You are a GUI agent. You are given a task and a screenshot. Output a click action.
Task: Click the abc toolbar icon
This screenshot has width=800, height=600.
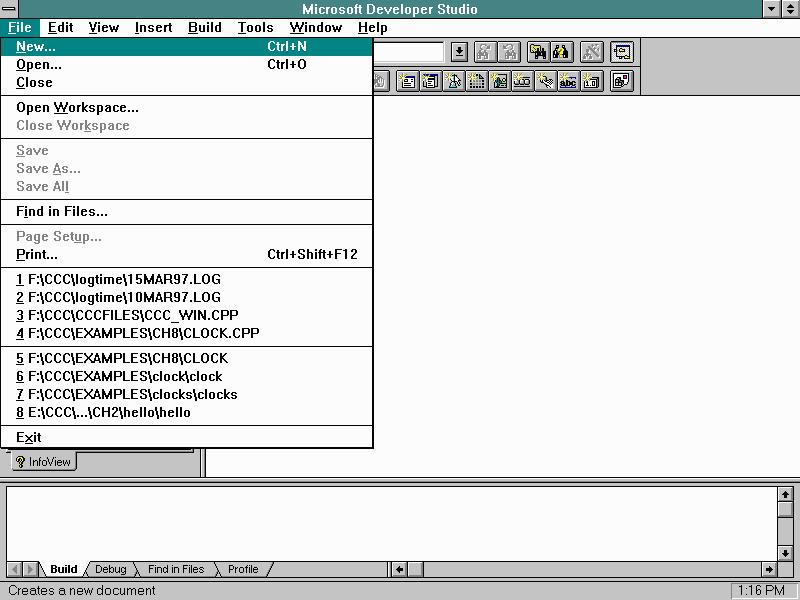coord(567,81)
